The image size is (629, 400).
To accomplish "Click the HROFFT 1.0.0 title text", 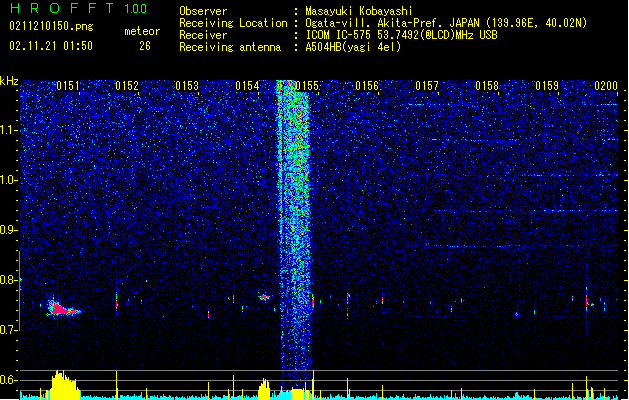I will click(78, 8).
